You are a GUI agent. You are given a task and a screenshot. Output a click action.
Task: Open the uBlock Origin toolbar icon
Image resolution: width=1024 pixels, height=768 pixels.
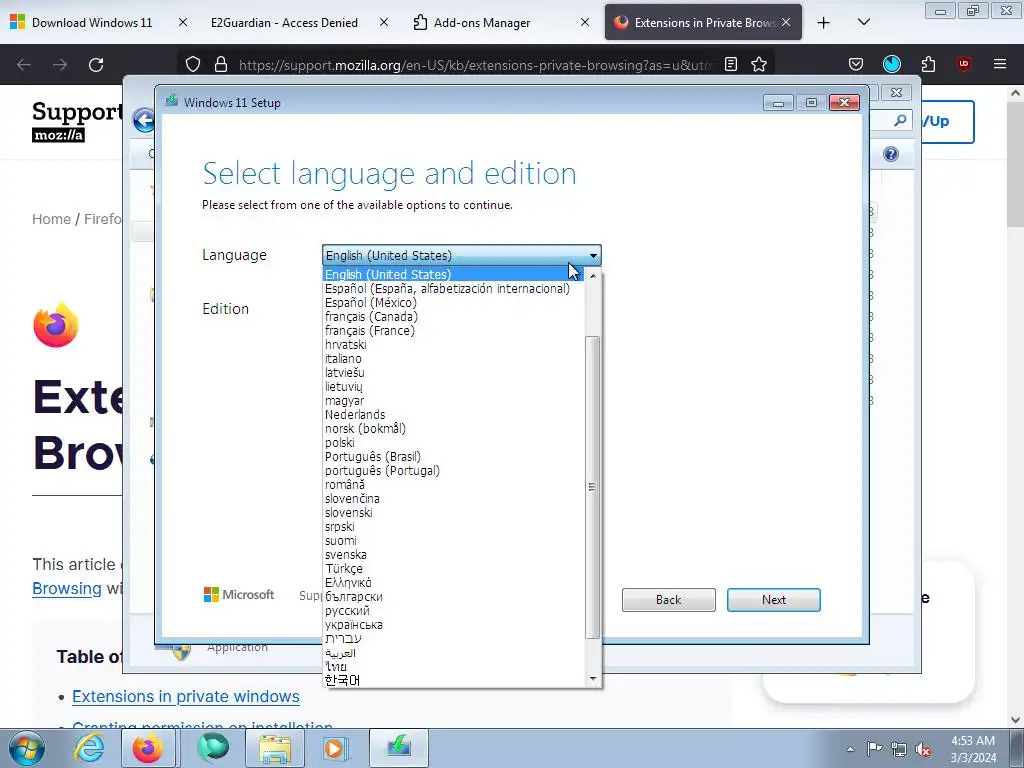coord(963,64)
